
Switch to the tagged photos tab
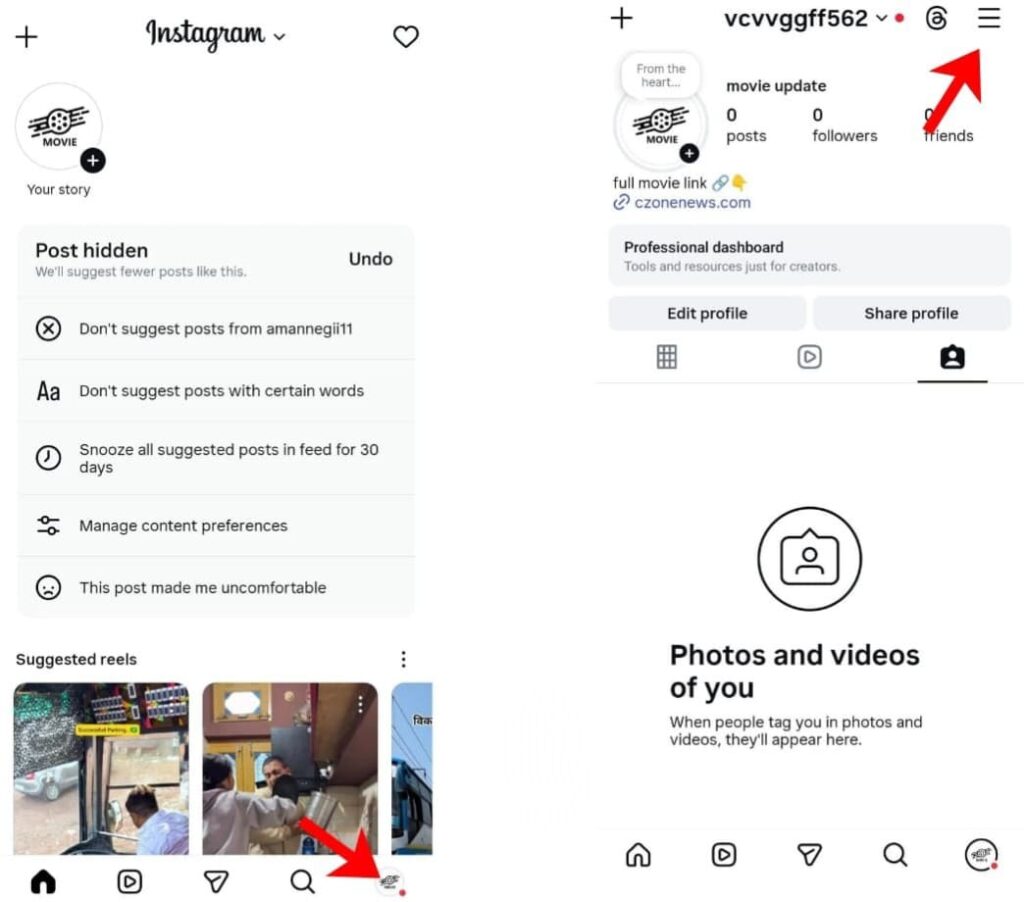click(x=952, y=357)
